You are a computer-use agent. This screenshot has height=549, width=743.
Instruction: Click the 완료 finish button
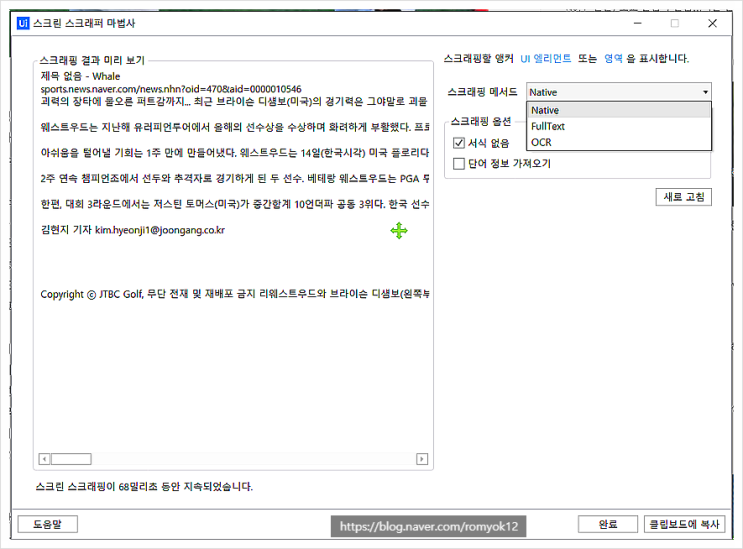tap(607, 524)
